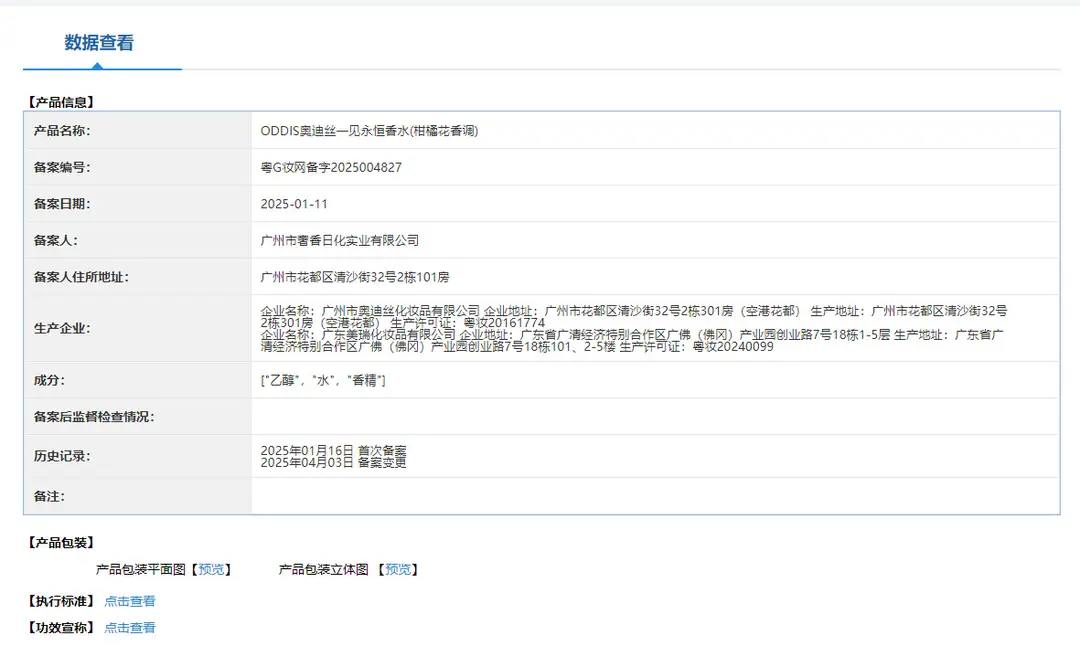Click the 备案人住所地址 value cell
This screenshot has width=1080, height=667.
point(654,277)
